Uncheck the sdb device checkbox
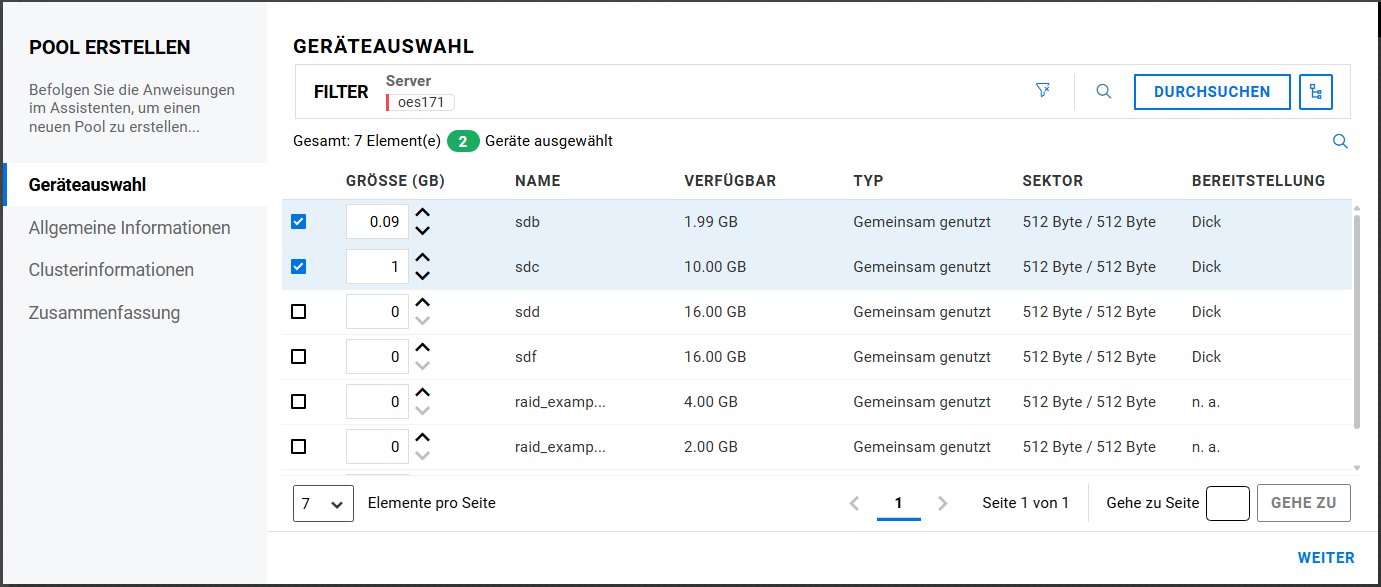 298,222
